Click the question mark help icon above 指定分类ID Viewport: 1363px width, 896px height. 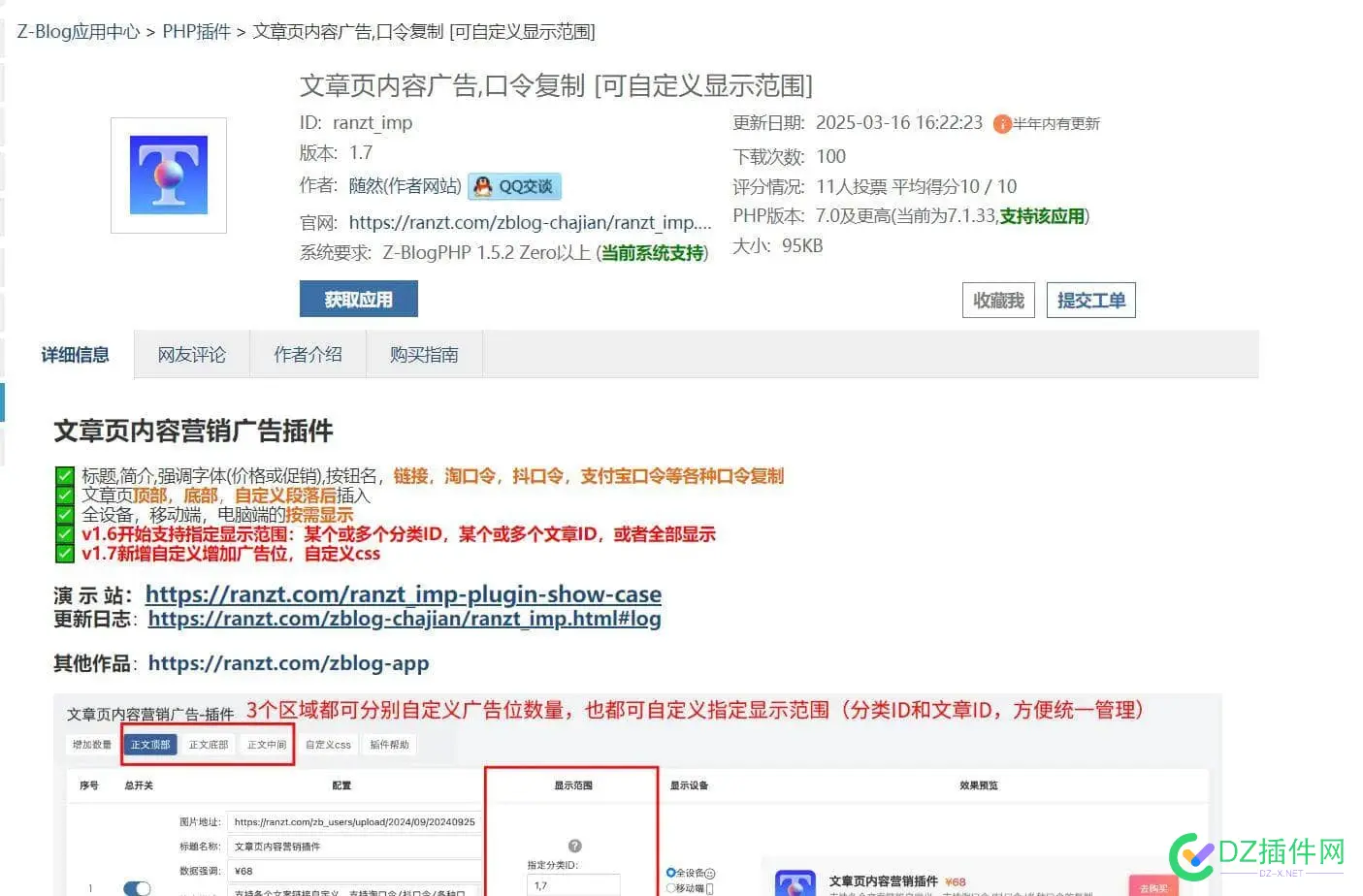tap(574, 845)
